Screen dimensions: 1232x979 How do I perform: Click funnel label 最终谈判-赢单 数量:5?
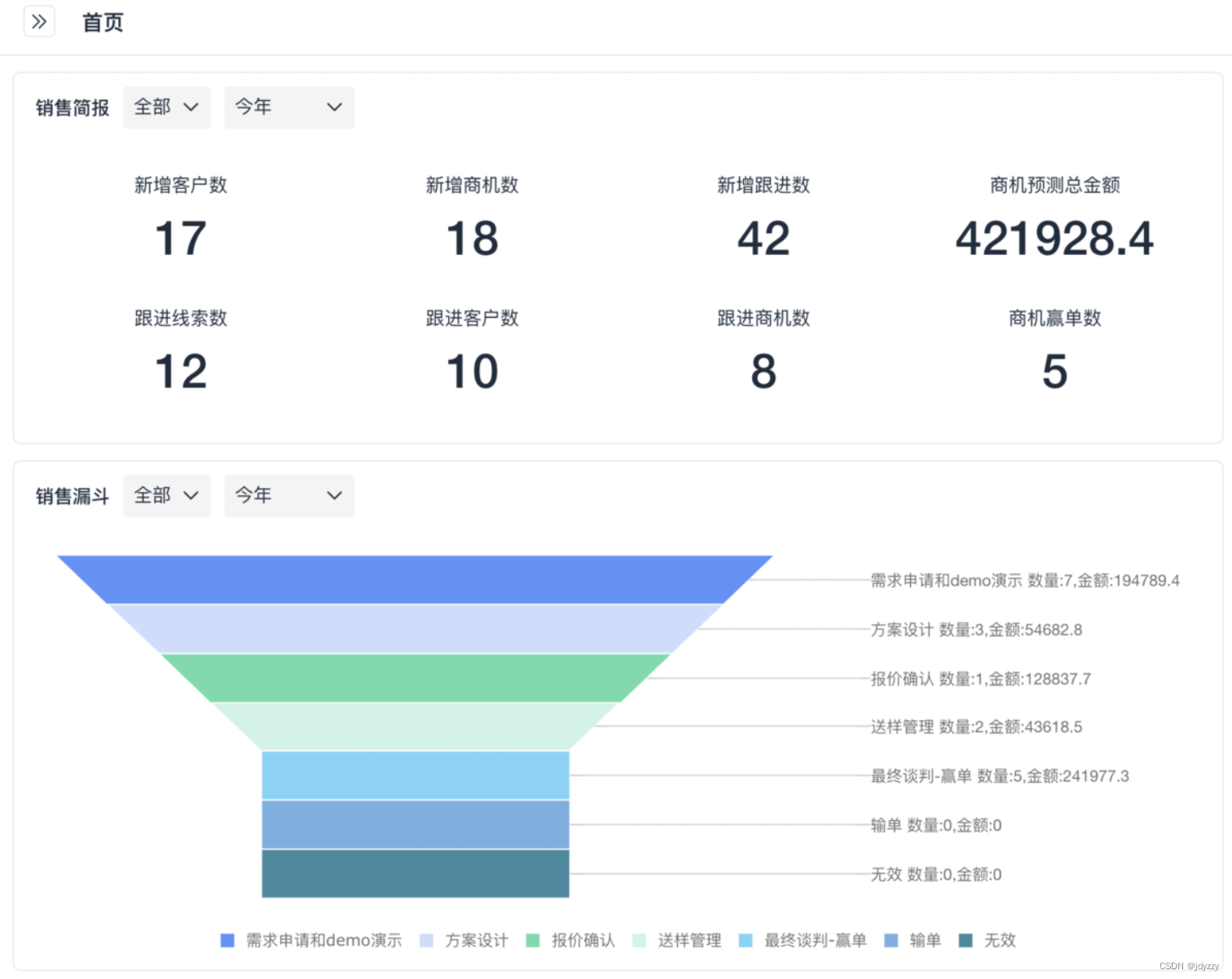[1000, 776]
